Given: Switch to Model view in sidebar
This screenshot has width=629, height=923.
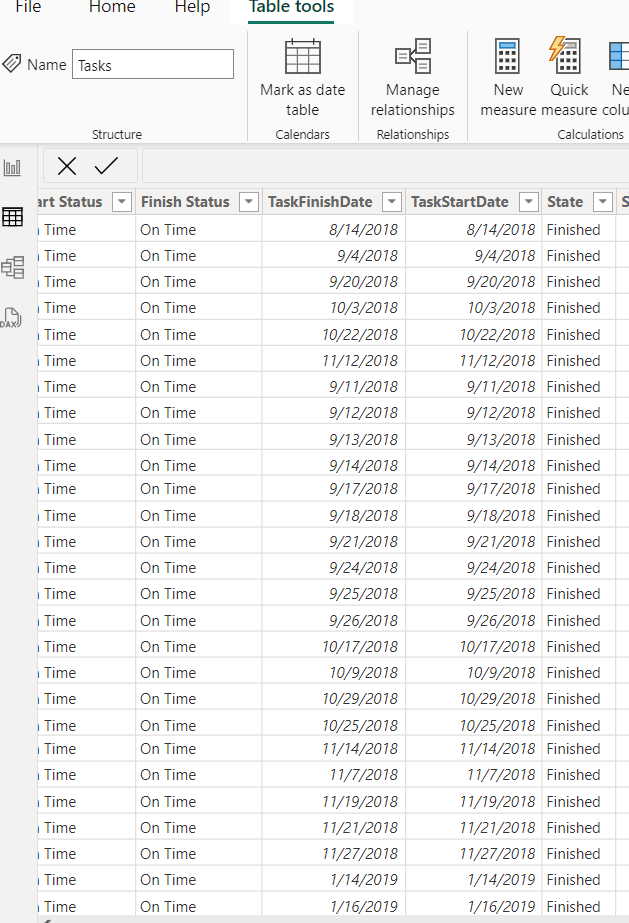Looking at the screenshot, I should click(x=12, y=267).
